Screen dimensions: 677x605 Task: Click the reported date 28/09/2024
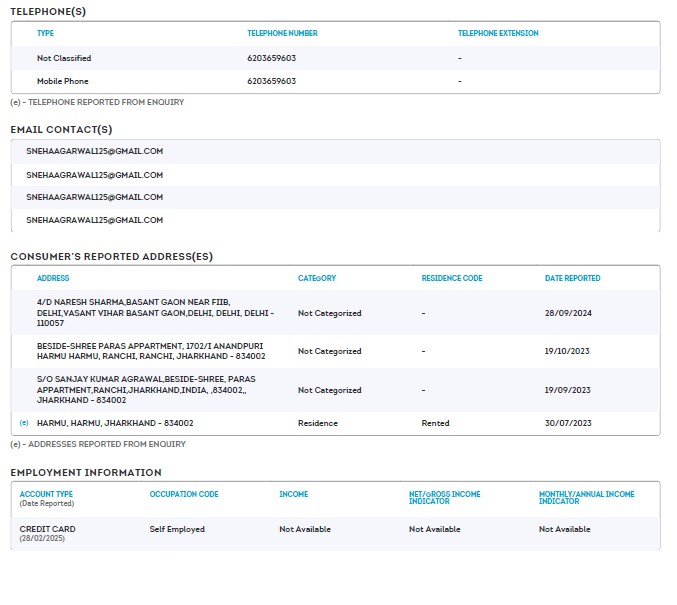tap(568, 313)
